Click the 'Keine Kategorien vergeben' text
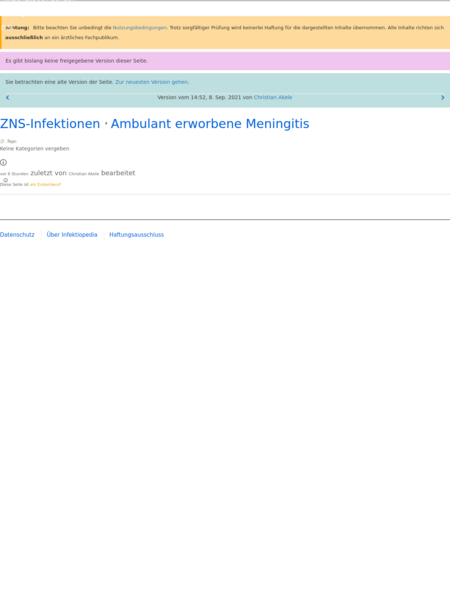This screenshot has width=450, height=600. [x=34, y=148]
